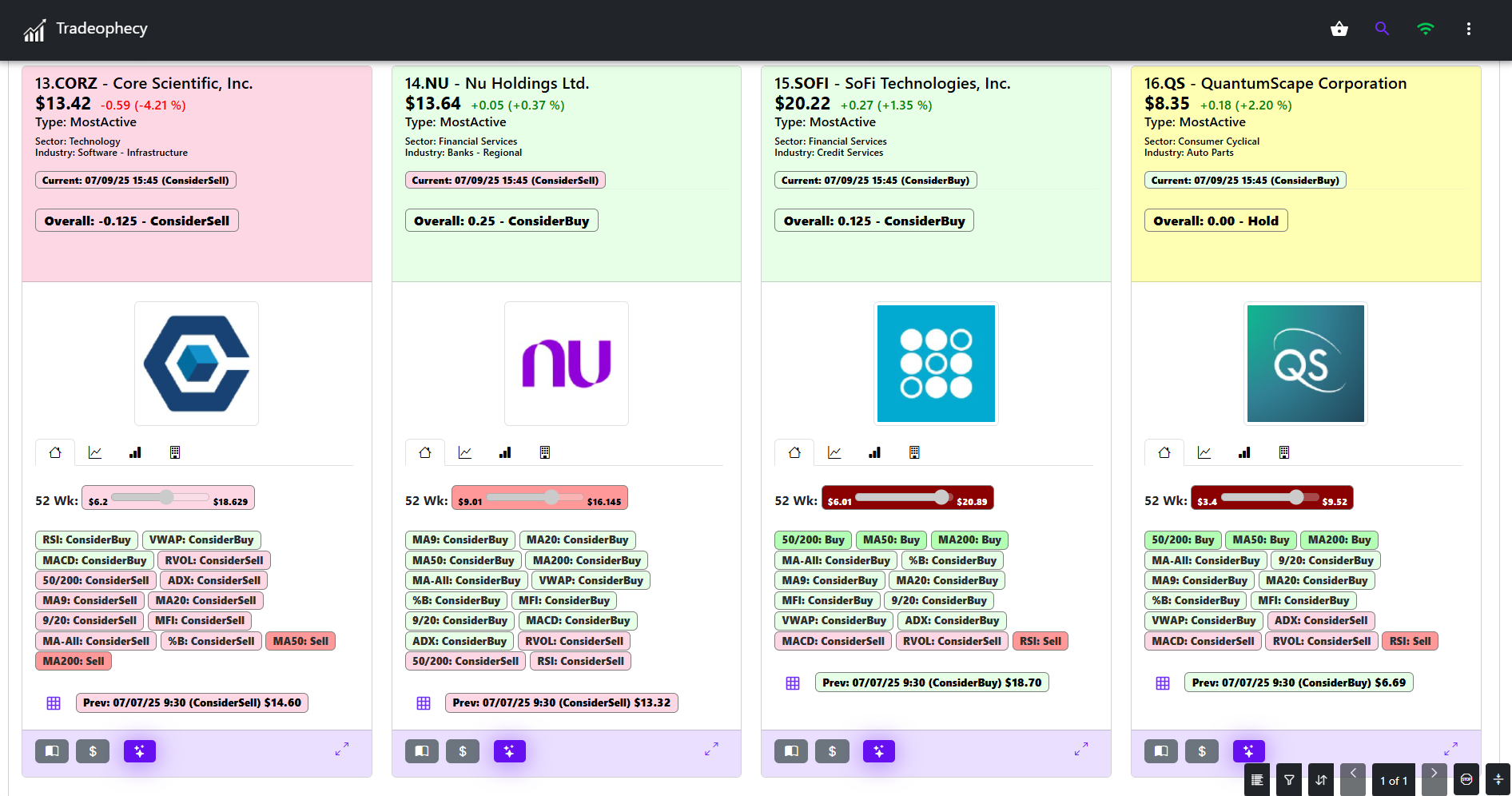Switch to QS bar chart tab

click(1244, 452)
